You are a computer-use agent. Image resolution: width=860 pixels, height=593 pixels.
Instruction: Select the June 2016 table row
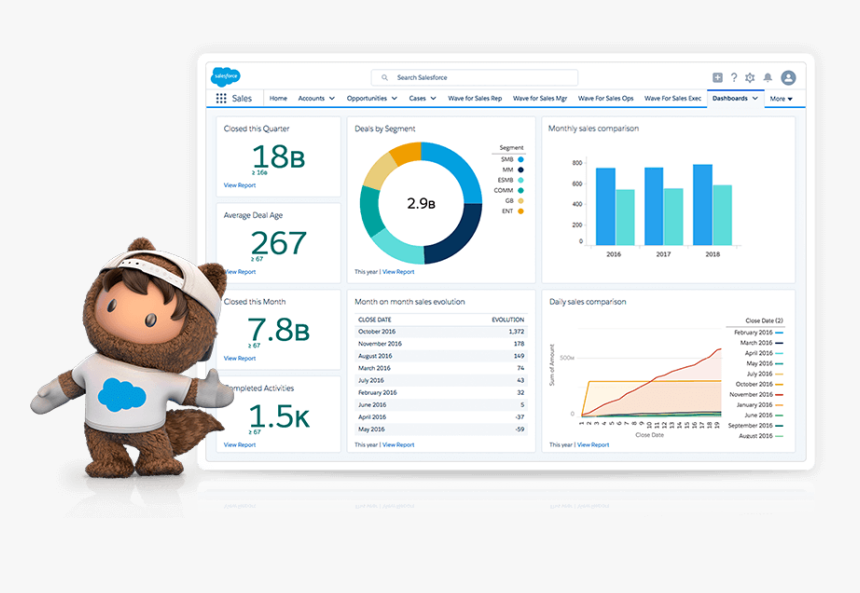[441, 405]
